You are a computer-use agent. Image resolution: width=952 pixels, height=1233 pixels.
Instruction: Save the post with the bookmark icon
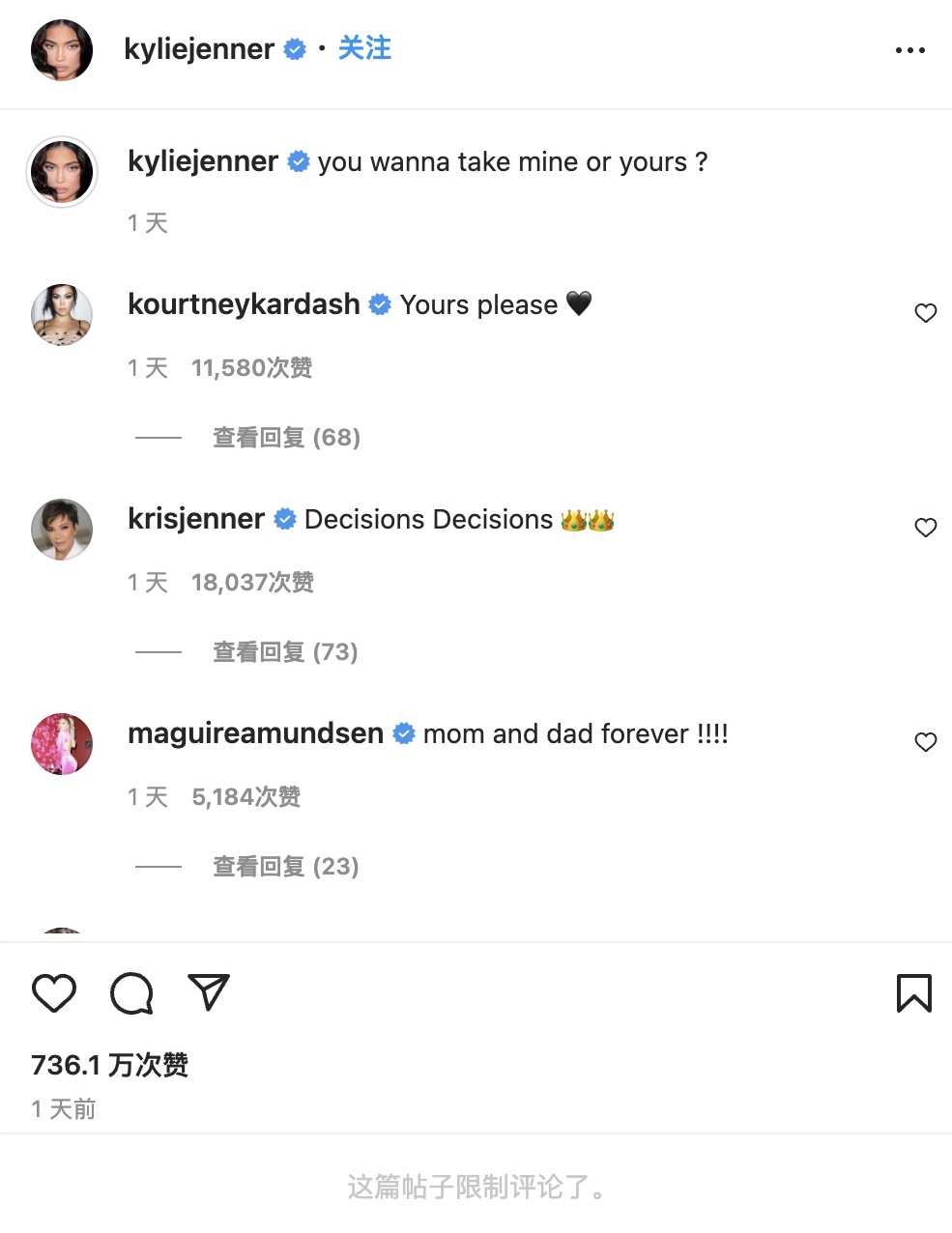[x=913, y=993]
